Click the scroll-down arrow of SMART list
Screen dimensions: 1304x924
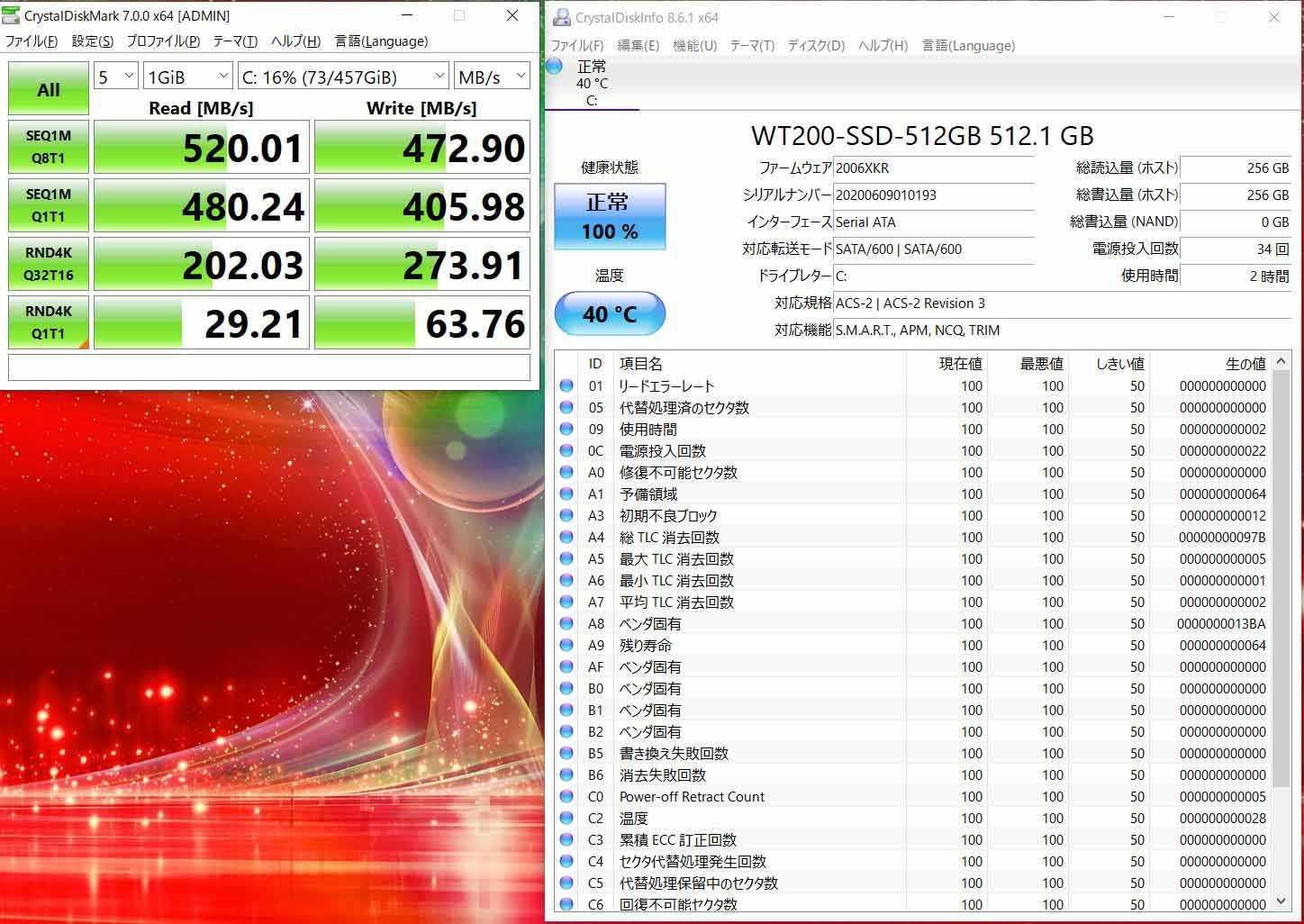click(x=1282, y=901)
